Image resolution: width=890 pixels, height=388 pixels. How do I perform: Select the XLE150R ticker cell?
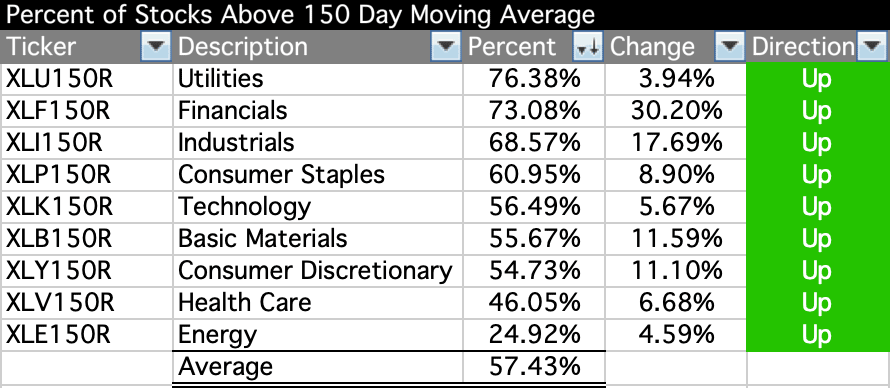point(87,335)
